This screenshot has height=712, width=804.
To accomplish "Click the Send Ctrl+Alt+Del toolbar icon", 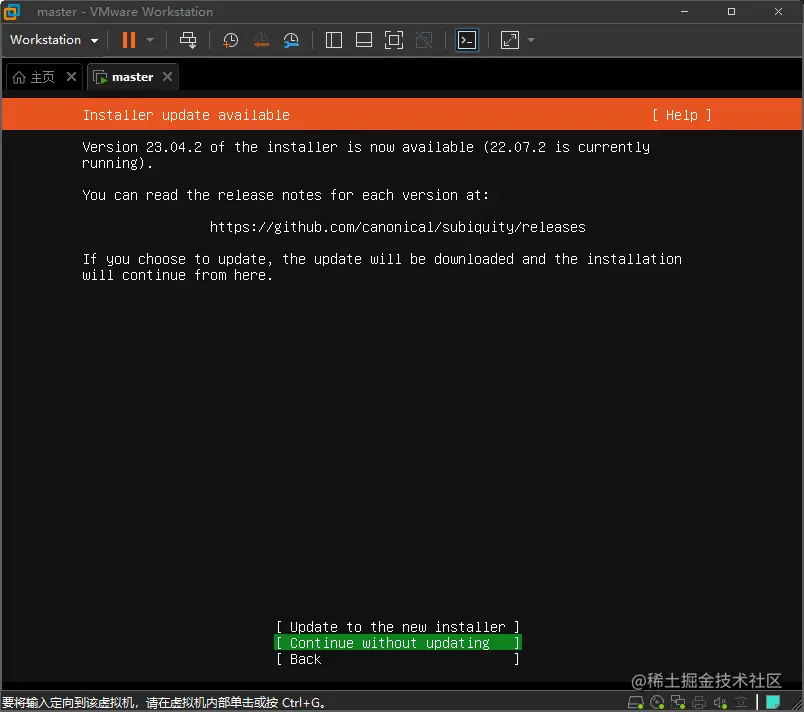I will (x=188, y=40).
